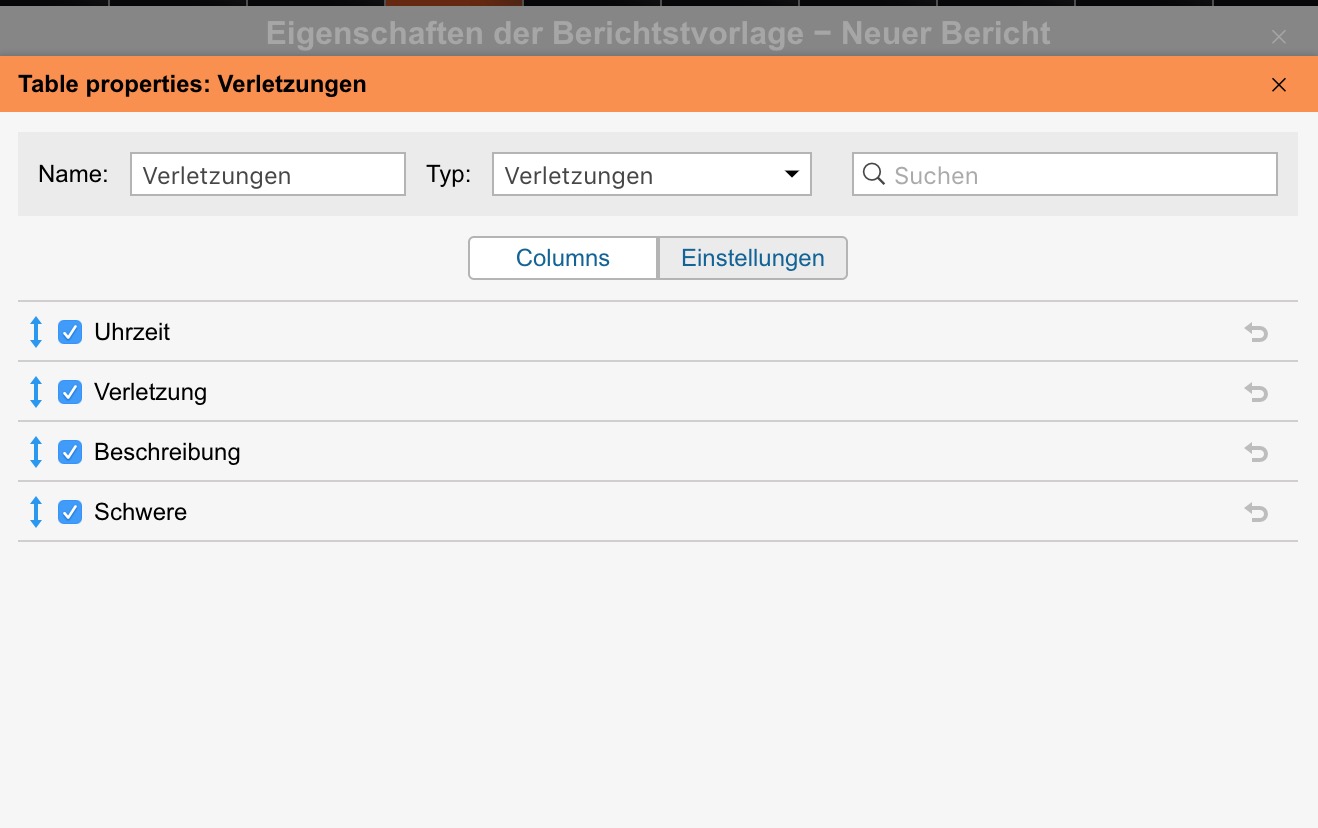Click into the Name text field
This screenshot has width=1318, height=828.
267,175
